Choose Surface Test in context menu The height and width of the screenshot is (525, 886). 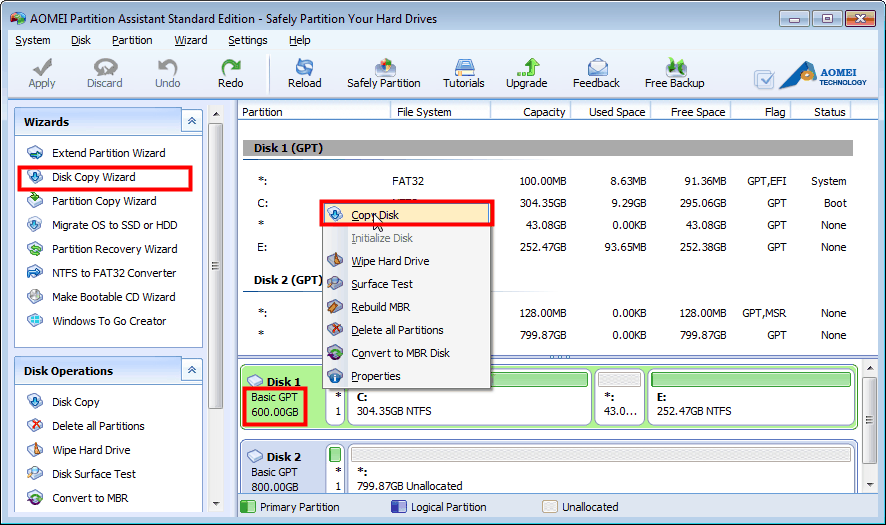click(406, 284)
